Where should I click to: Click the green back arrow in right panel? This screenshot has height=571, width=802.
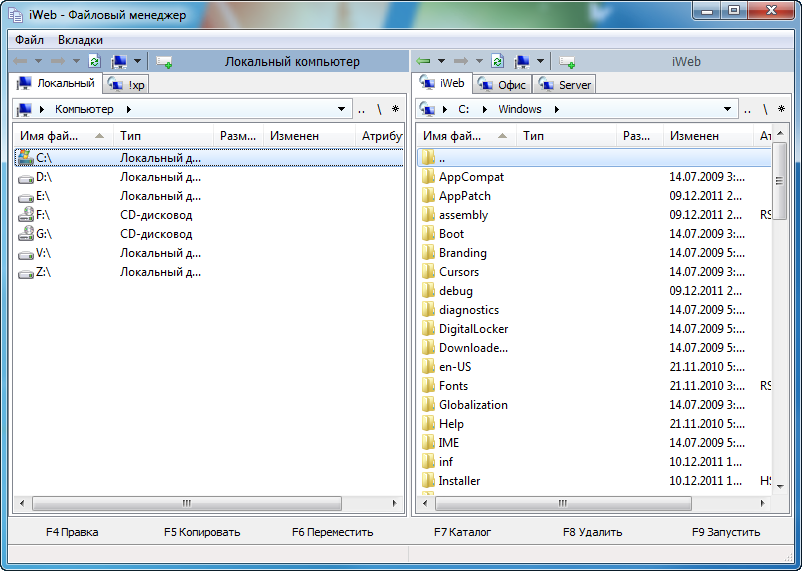(424, 62)
